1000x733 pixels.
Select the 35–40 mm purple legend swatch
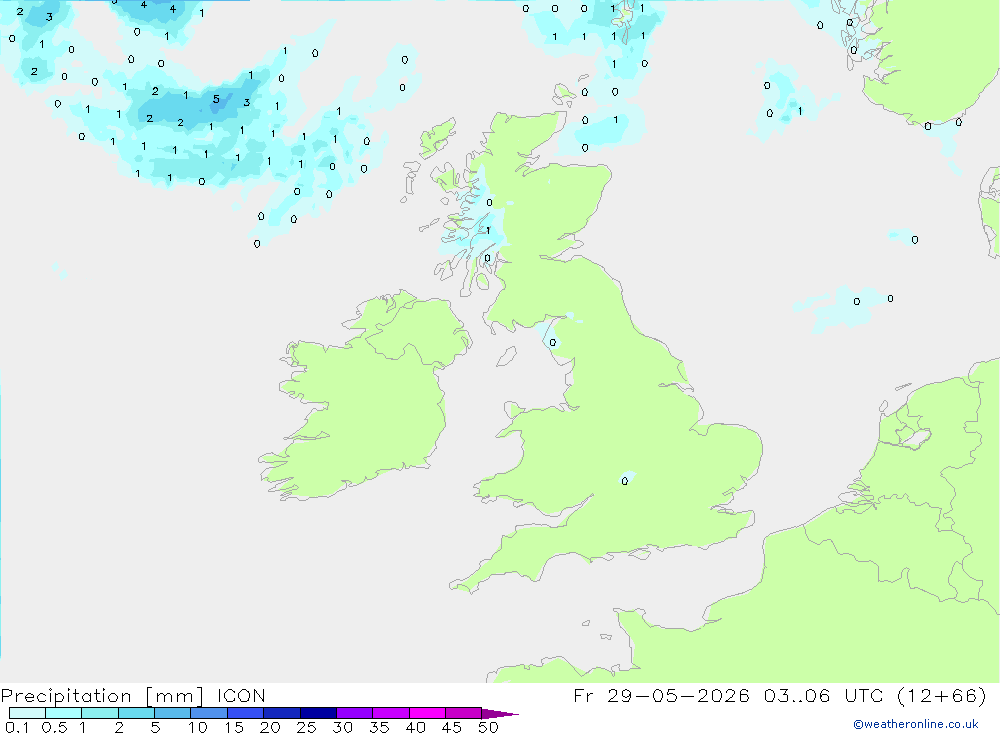click(x=391, y=713)
